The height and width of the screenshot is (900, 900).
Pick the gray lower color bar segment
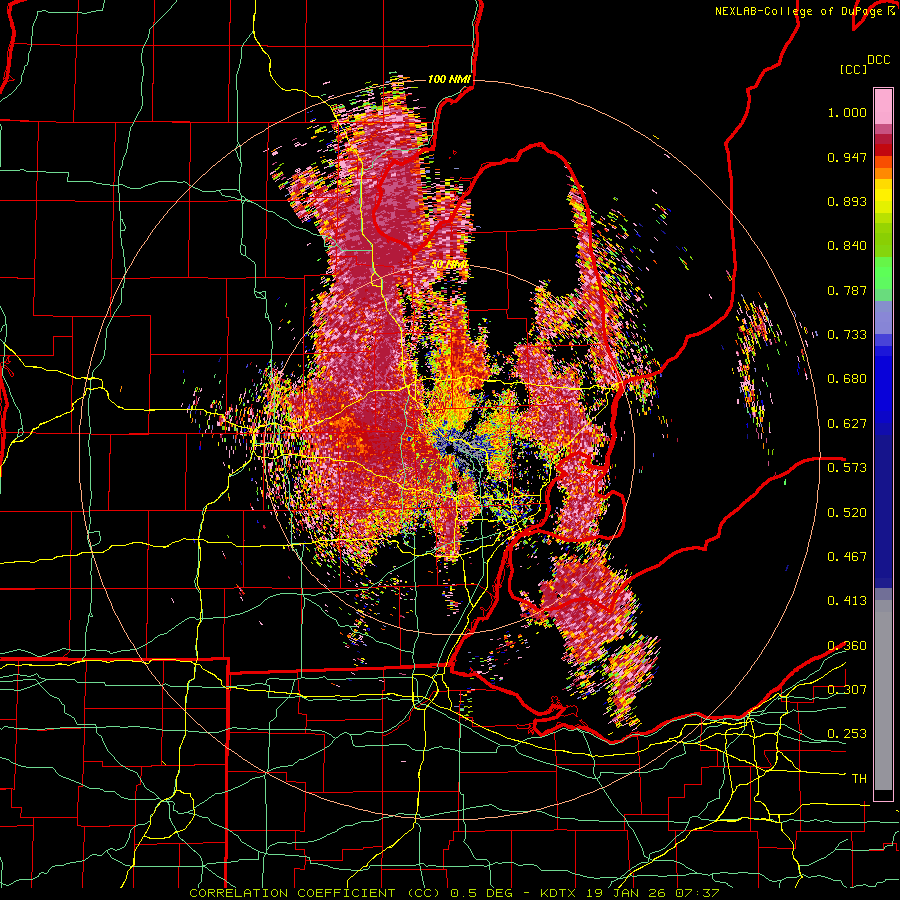883,695
